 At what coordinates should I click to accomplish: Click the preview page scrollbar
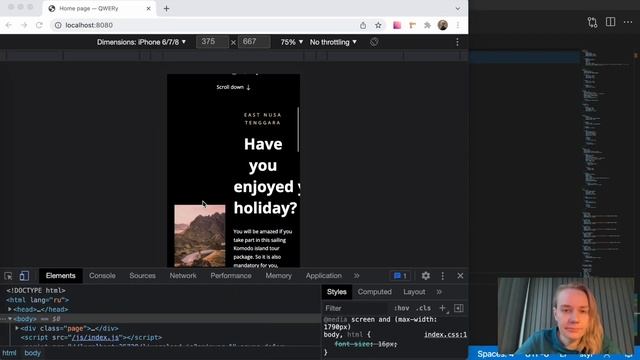coord(298,129)
